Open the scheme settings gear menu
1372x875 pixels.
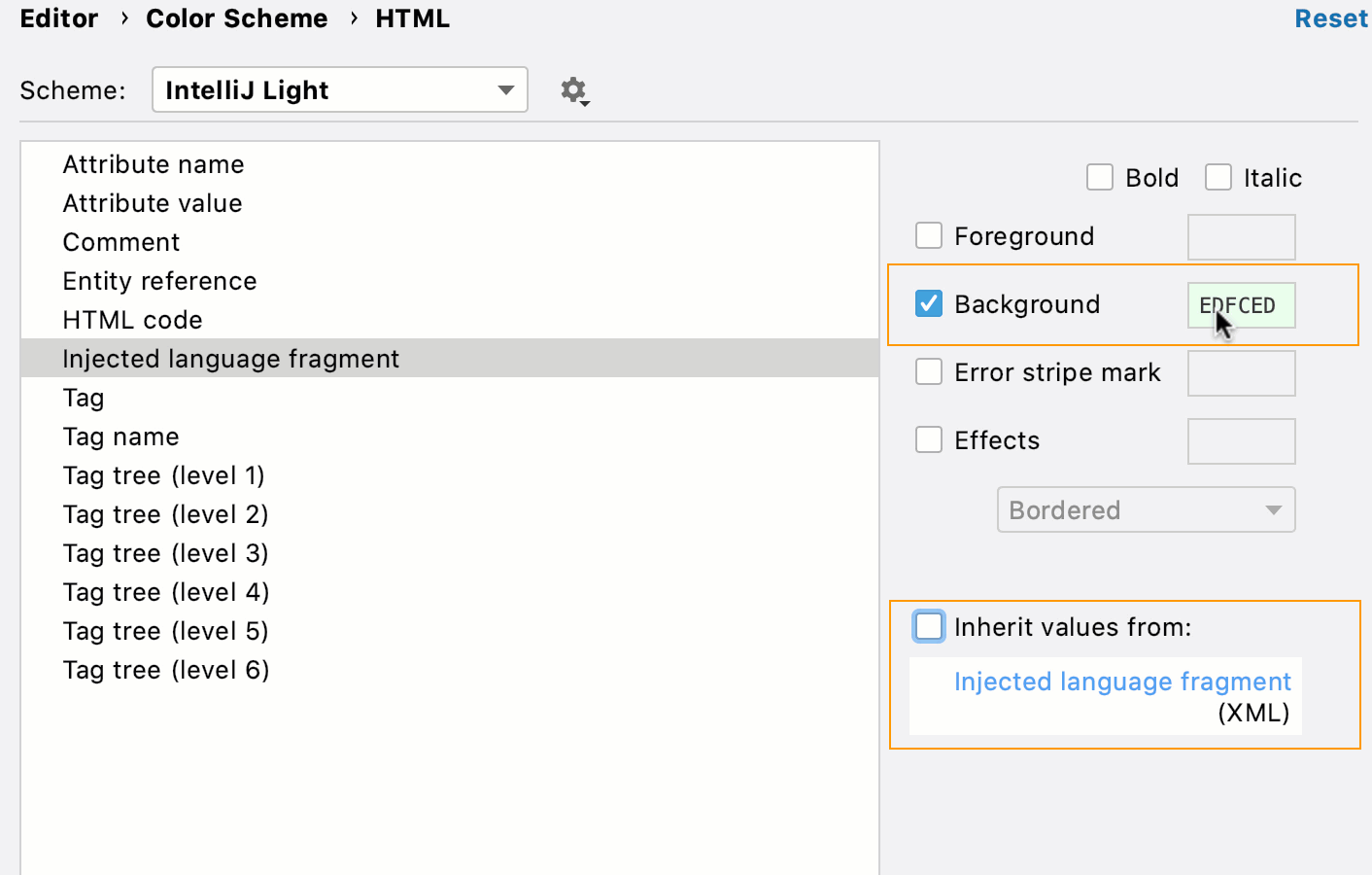click(573, 89)
